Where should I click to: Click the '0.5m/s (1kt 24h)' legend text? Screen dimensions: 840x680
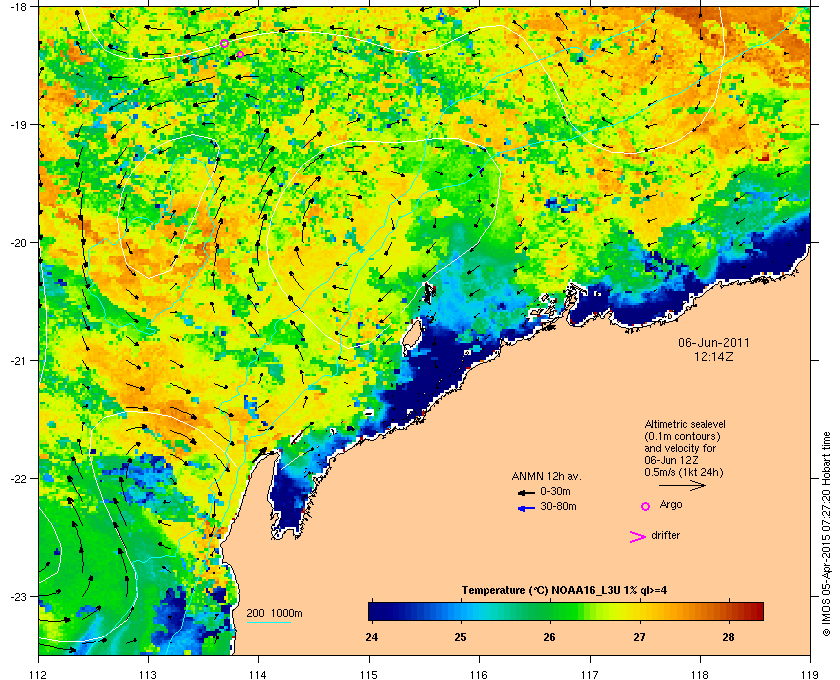pyautogui.click(x=684, y=473)
